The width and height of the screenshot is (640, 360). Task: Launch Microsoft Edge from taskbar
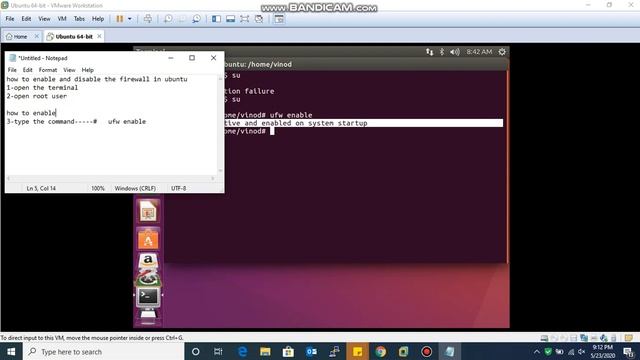pyautogui.click(x=242, y=351)
